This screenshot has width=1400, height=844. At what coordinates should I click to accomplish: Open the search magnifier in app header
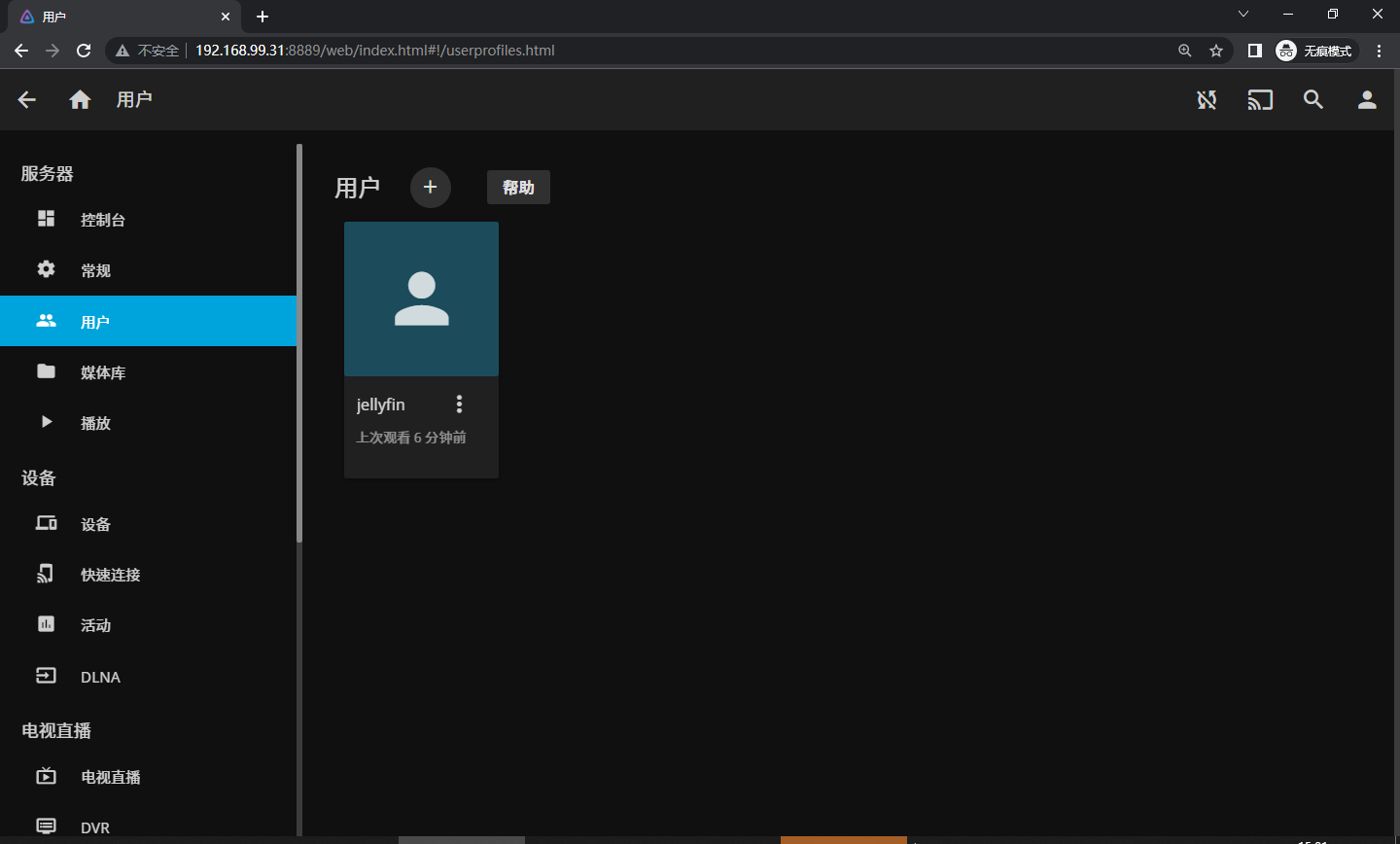[1313, 99]
